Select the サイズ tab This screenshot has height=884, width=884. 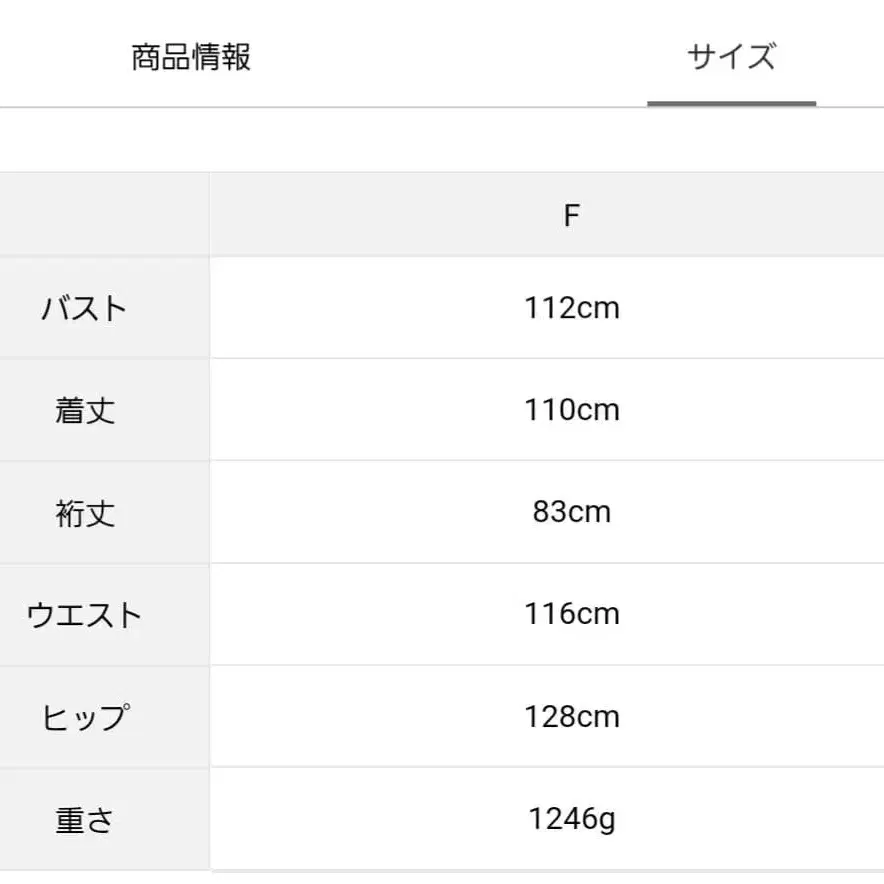[x=733, y=55]
